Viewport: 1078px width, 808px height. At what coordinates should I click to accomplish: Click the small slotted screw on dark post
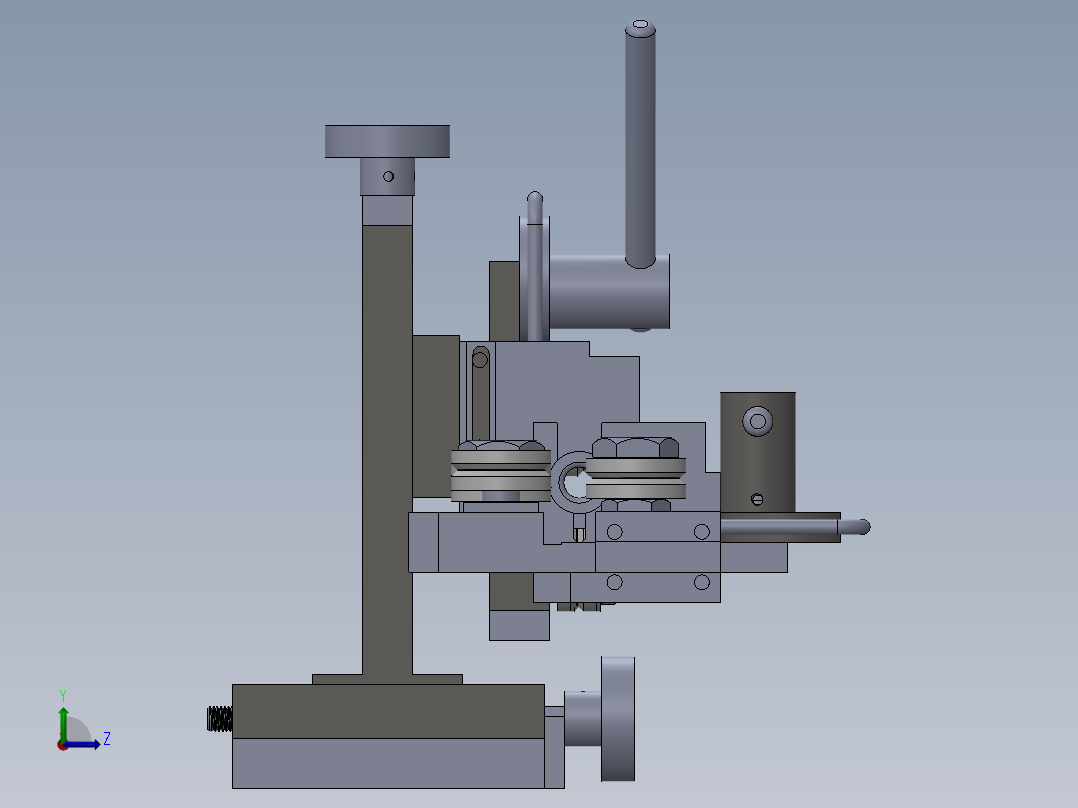pos(757,499)
